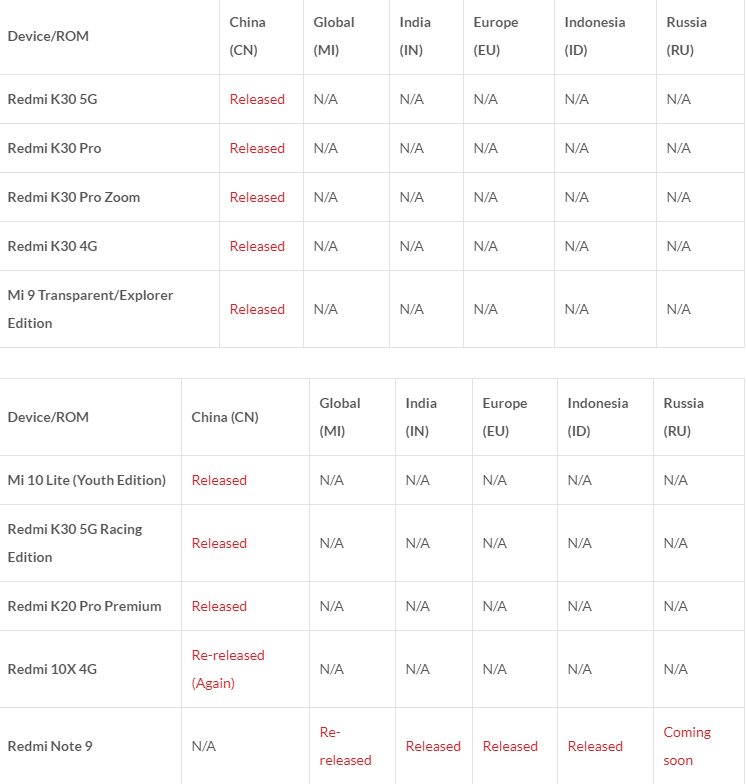This screenshot has width=746, height=784.
Task: Open Coming soon link for Redmi Note 9 Russia
Action: click(687, 746)
